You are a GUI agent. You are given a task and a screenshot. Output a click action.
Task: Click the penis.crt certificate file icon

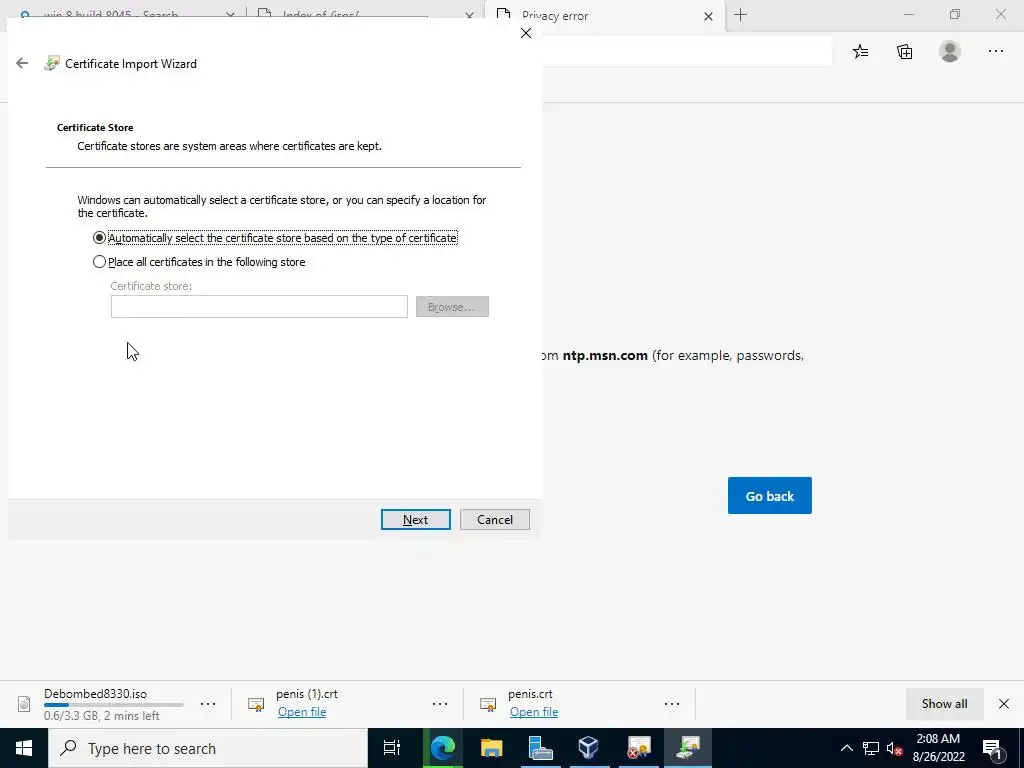pyautogui.click(x=488, y=704)
